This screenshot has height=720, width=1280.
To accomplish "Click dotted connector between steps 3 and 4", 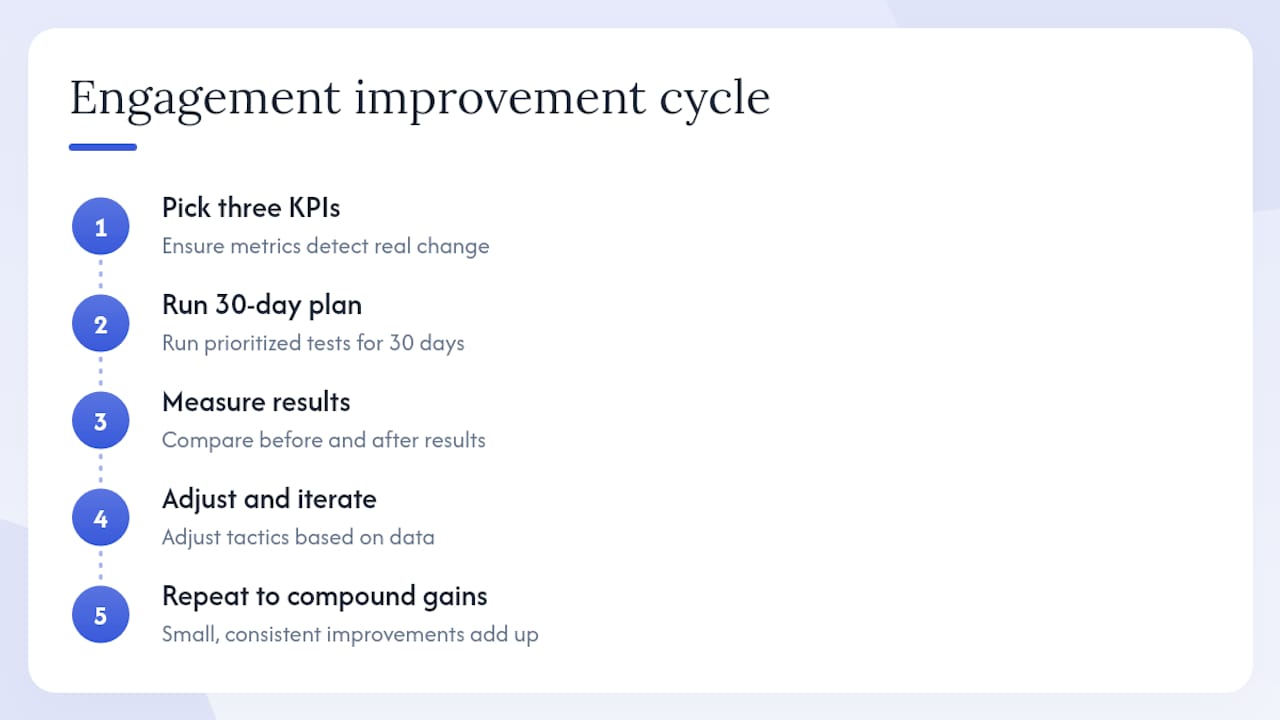I will (100, 469).
